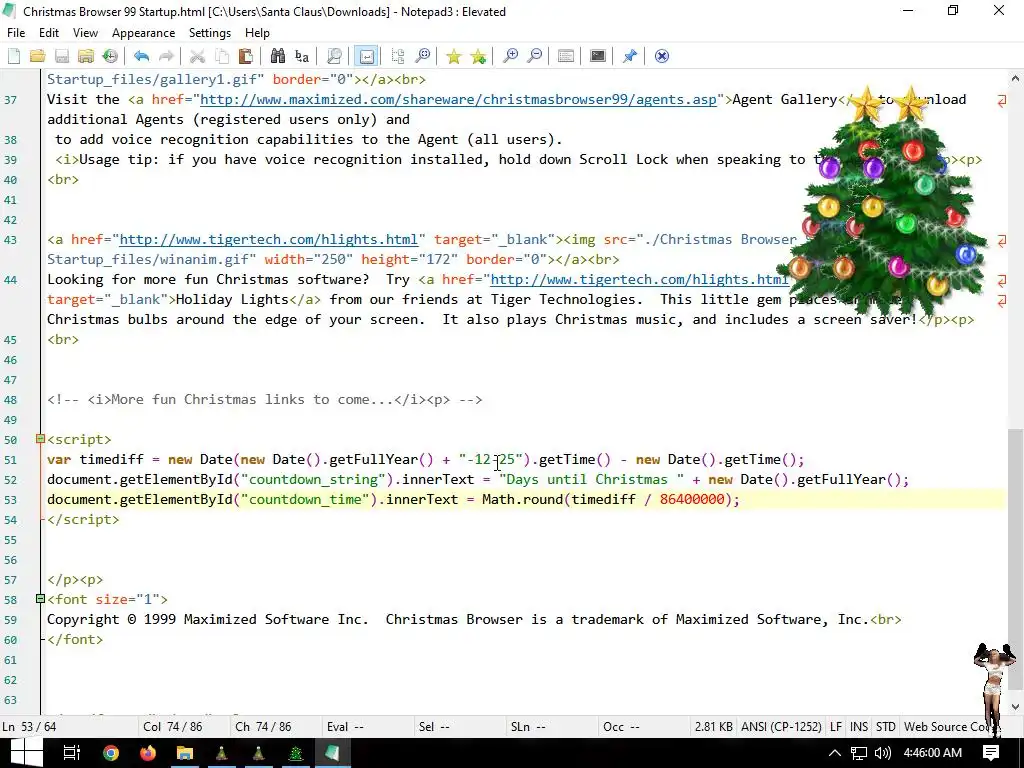Image resolution: width=1024 pixels, height=768 pixels.
Task: Click the focused view magnifier icon
Action: tap(423, 56)
